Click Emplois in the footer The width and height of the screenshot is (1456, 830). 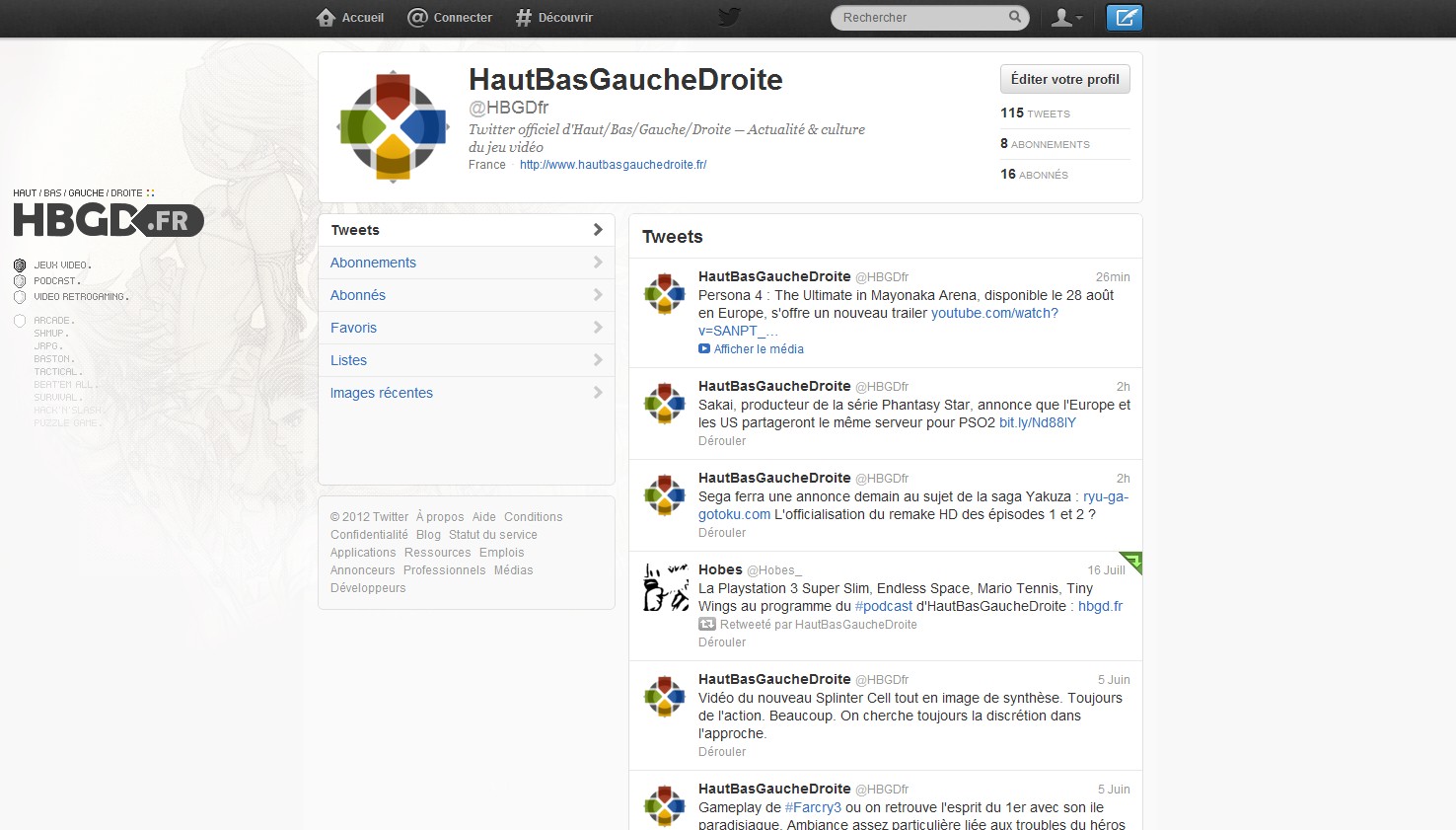tap(502, 553)
